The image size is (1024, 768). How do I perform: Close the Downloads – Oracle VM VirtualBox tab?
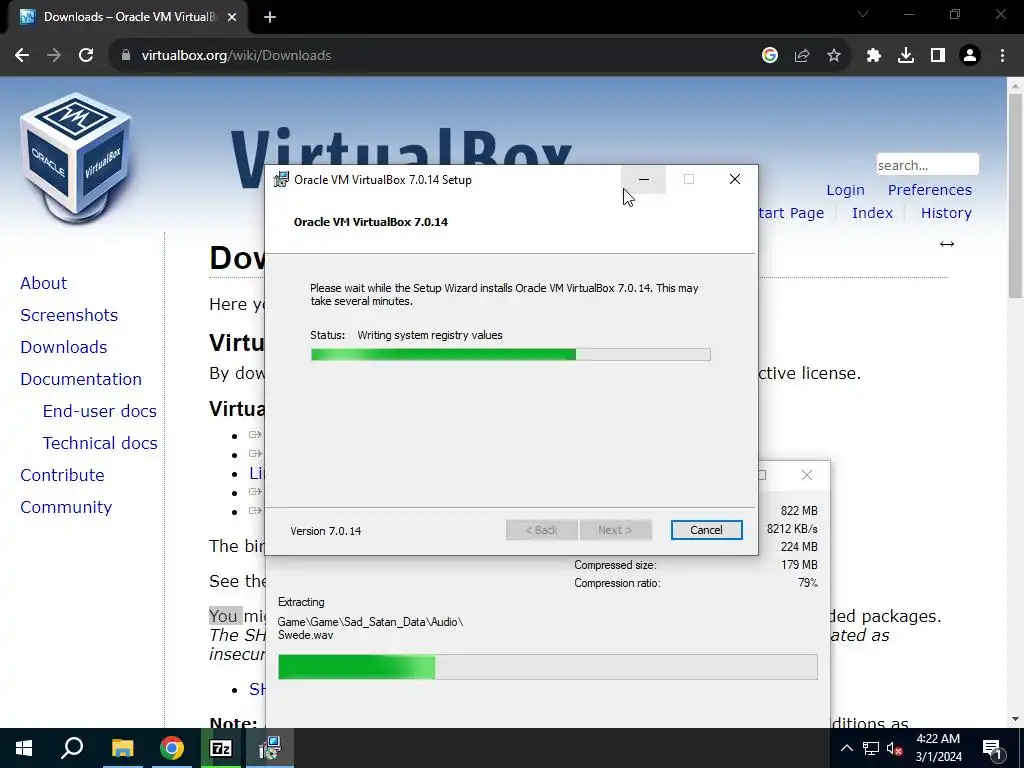tap(232, 17)
